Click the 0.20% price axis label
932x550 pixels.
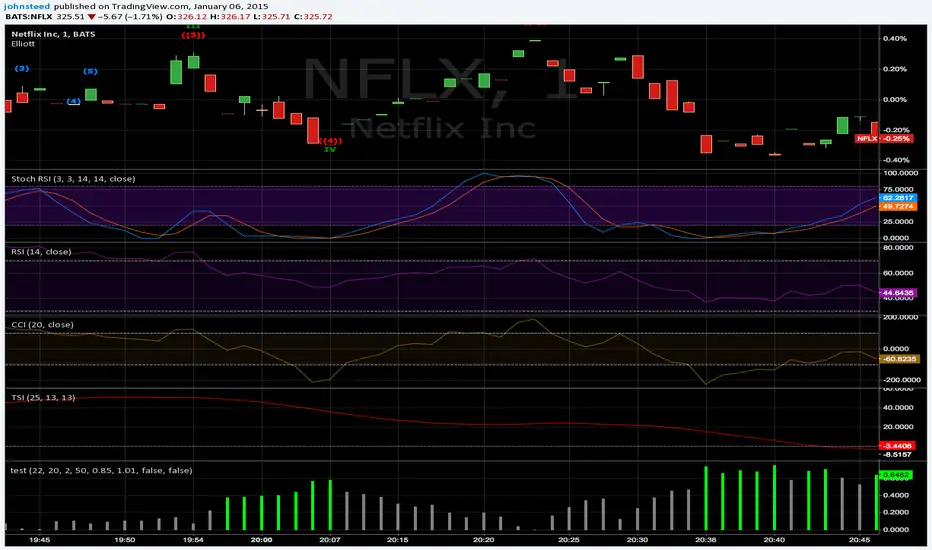[895, 70]
